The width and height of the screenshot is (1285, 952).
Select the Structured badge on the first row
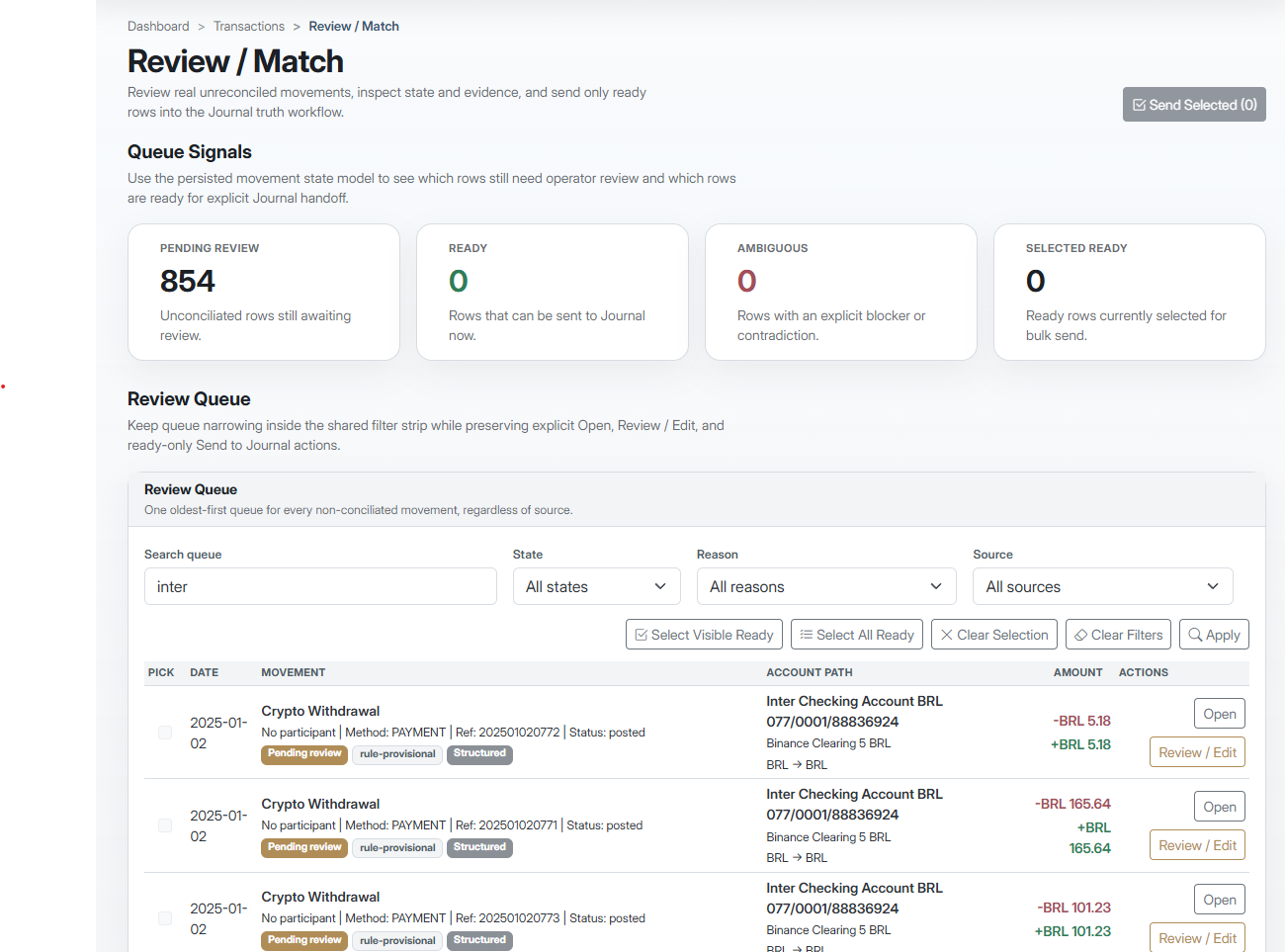(479, 753)
